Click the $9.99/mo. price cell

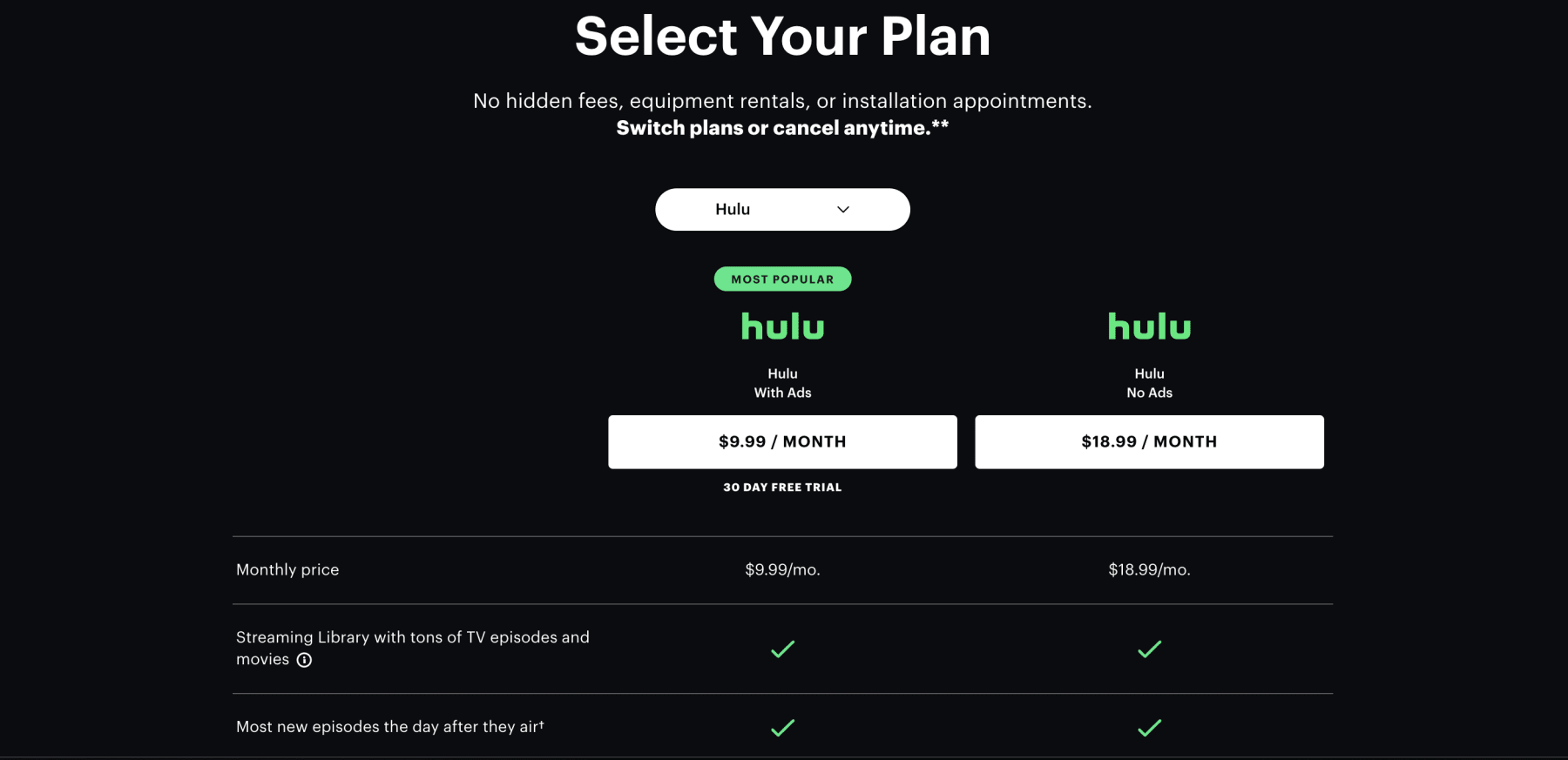click(782, 570)
